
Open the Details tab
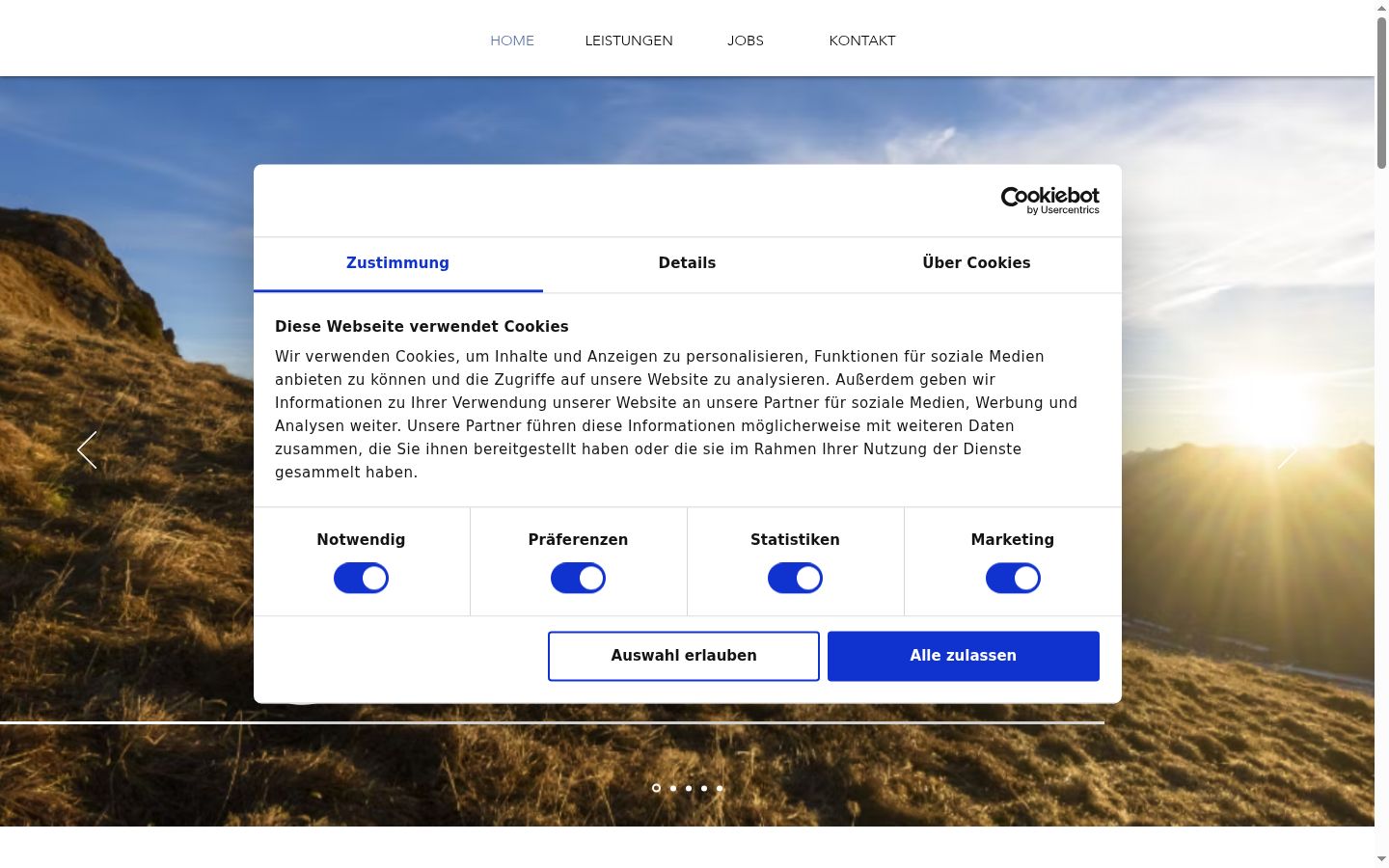687,263
